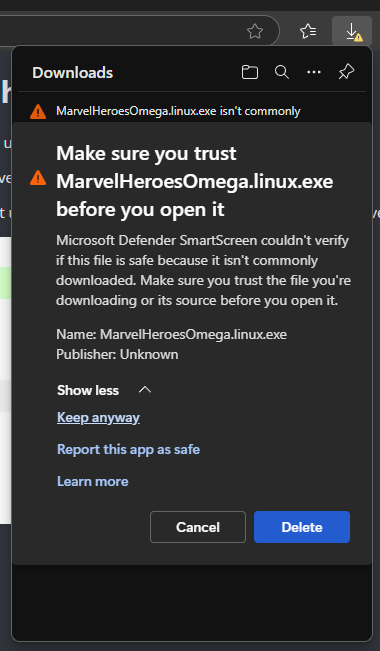
Task: Choose Keep anyway link
Action: [x=98, y=417]
